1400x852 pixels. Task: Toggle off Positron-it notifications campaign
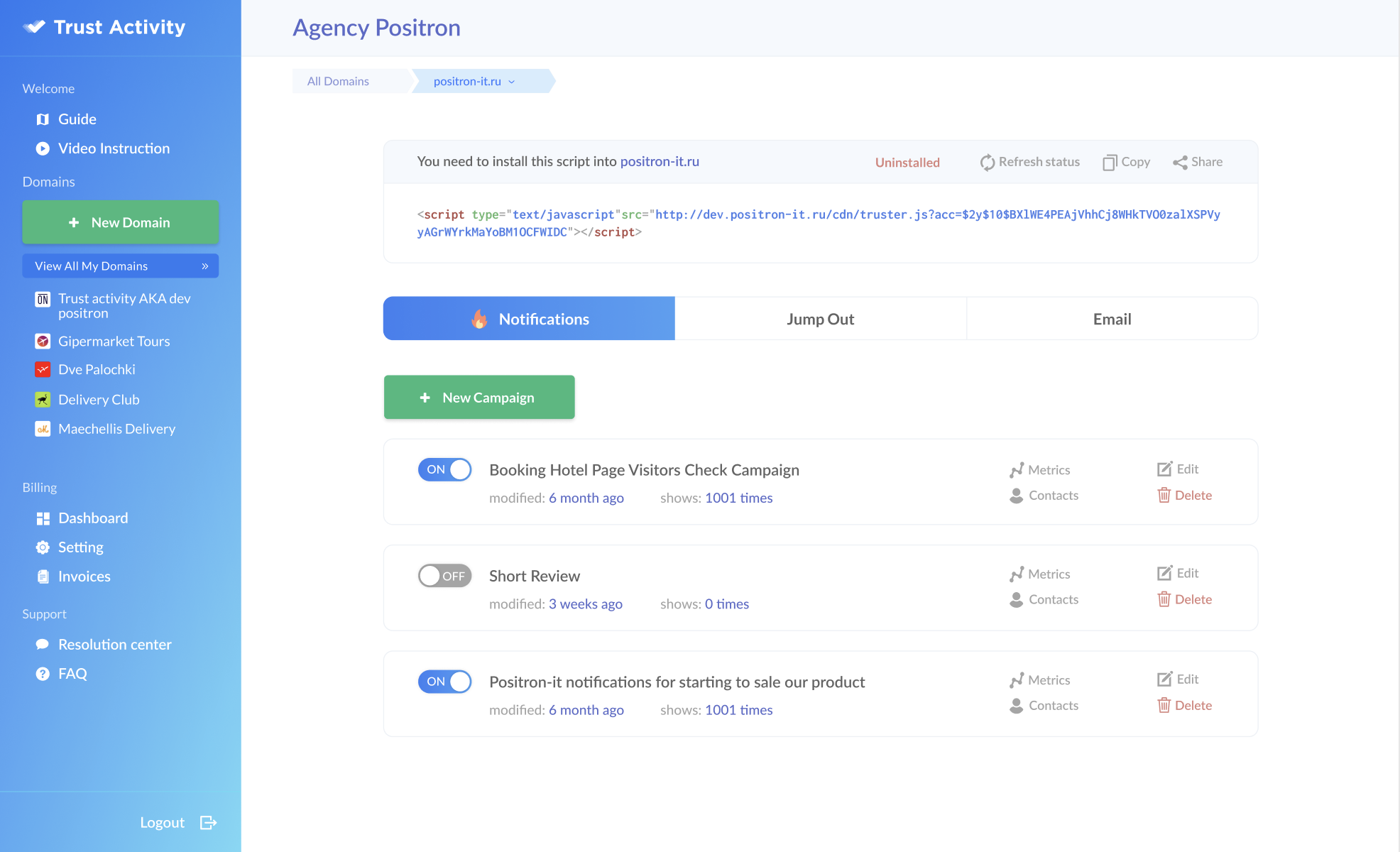[445, 682]
